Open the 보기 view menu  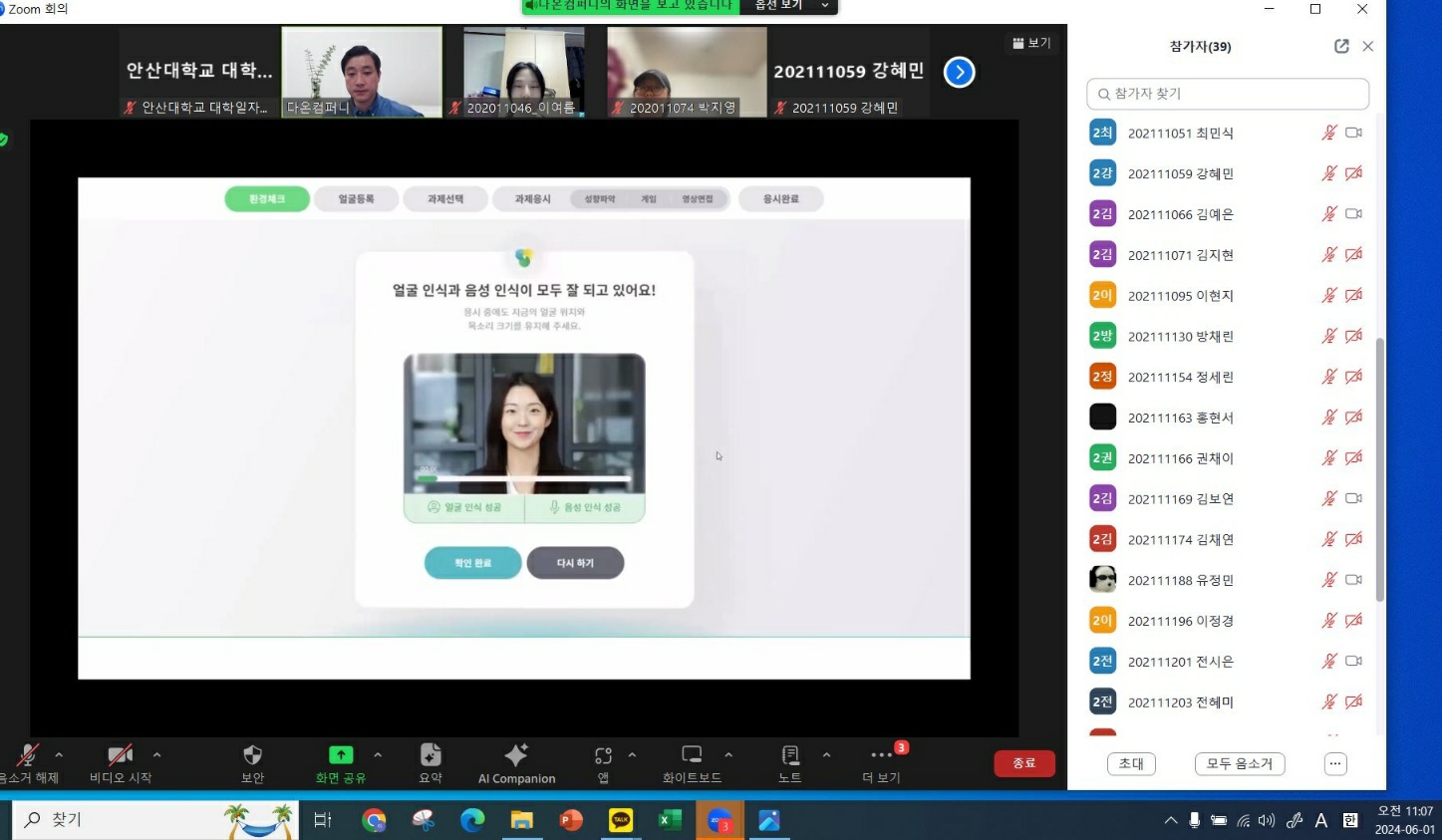[1031, 43]
